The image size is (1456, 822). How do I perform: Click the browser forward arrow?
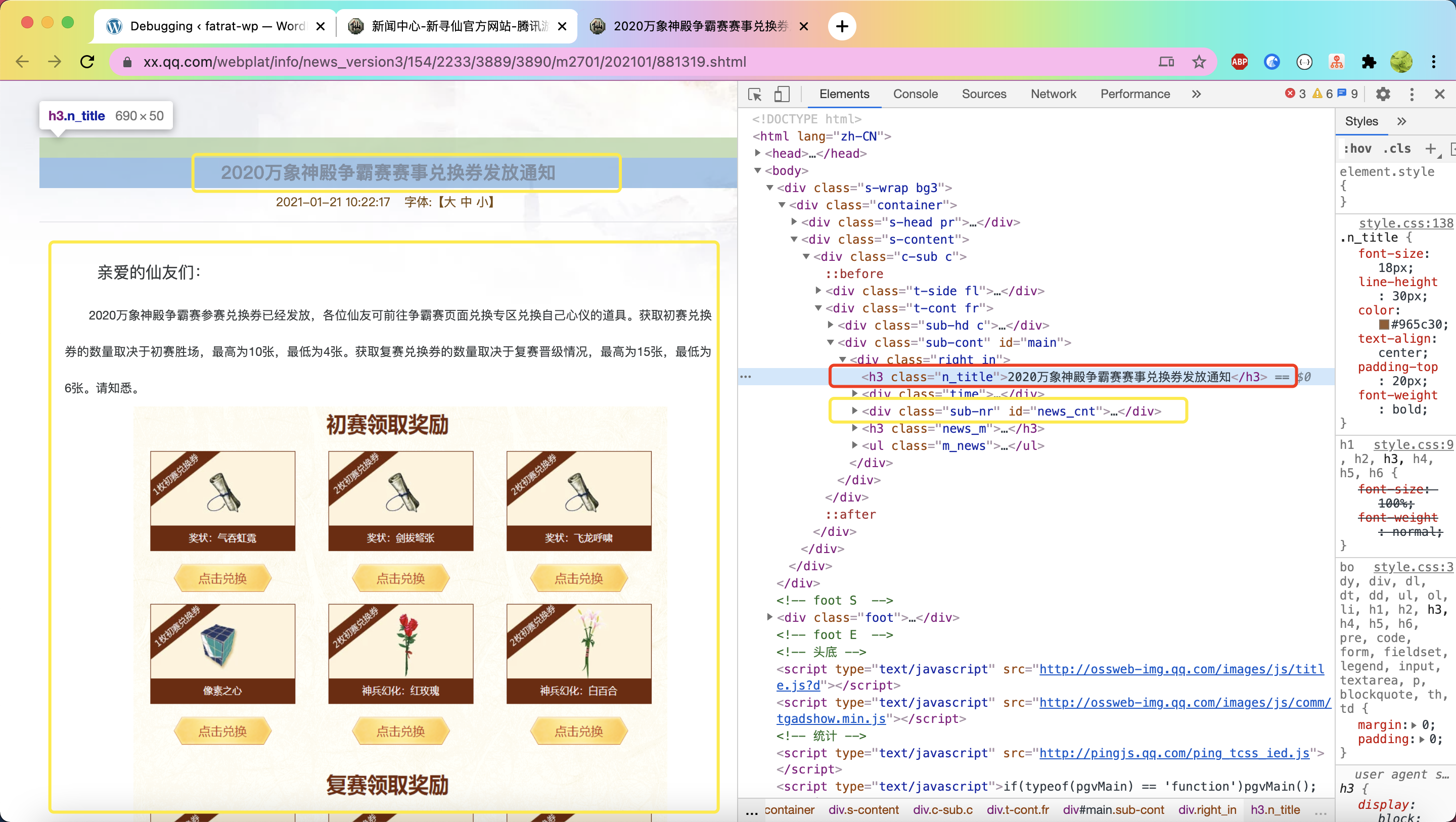tap(54, 62)
